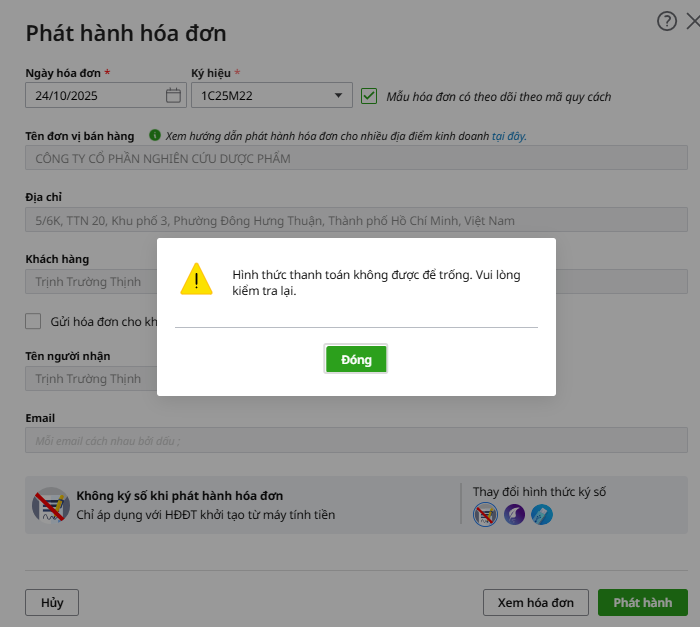The image size is (700, 627).
Task: Select the first no-signing option icon
Action: [x=485, y=515]
